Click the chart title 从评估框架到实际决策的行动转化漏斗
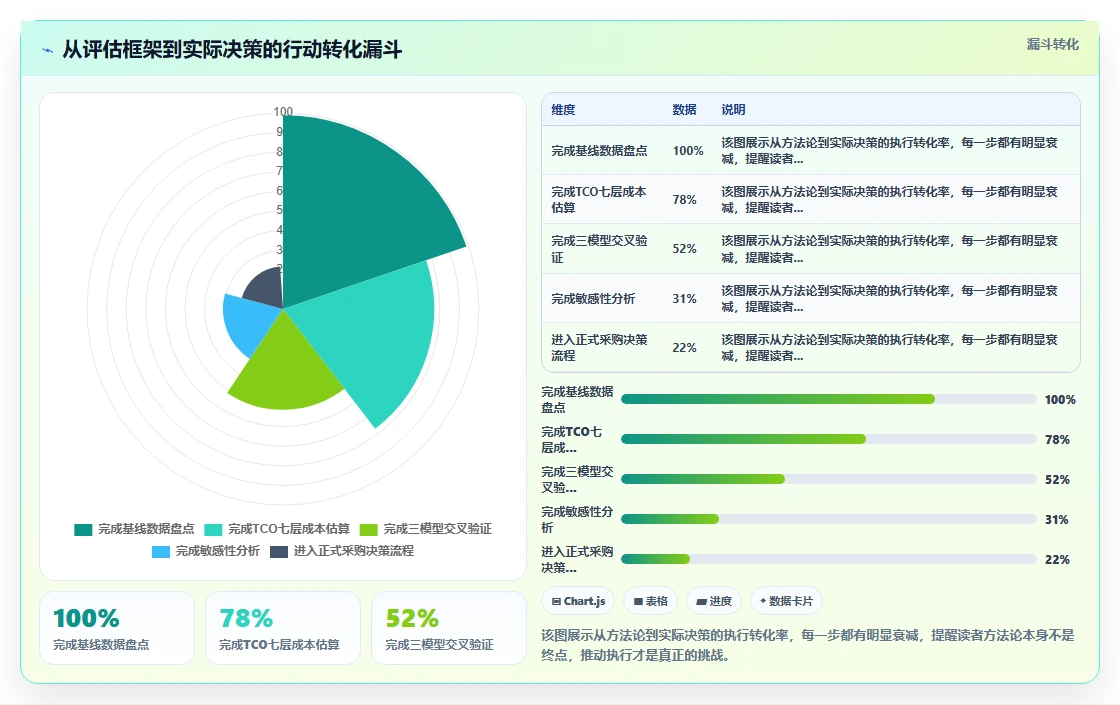Viewport: 1120px width, 705px height. pyautogui.click(x=232, y=49)
